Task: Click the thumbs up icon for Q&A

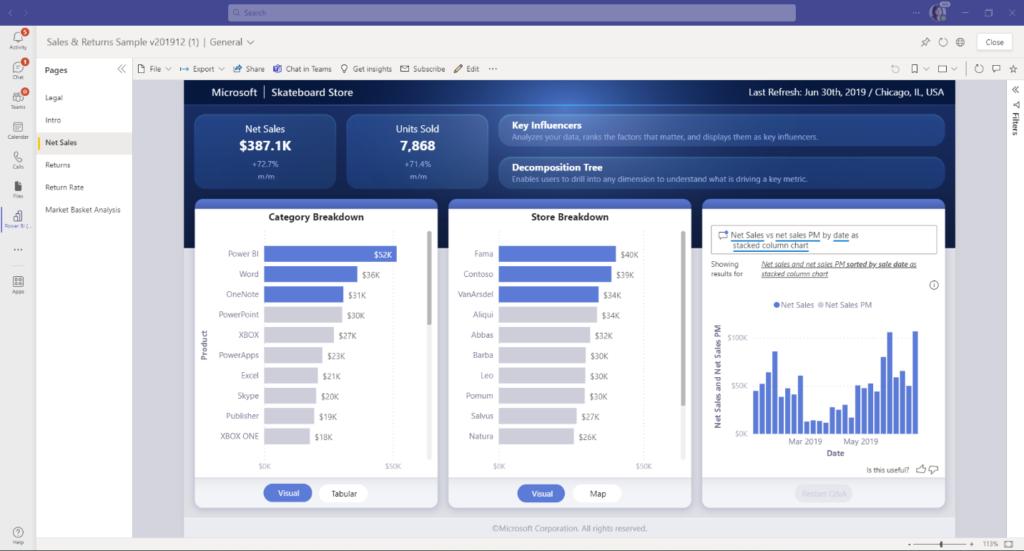Action: click(x=921, y=469)
